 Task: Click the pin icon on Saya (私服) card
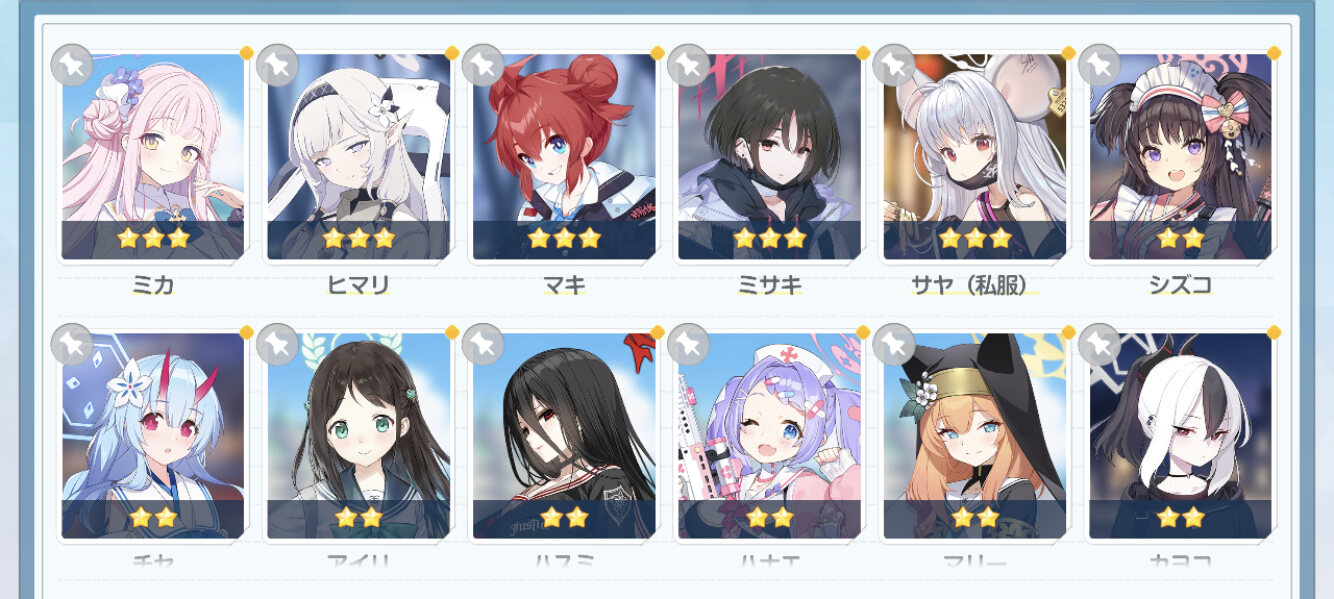894,65
